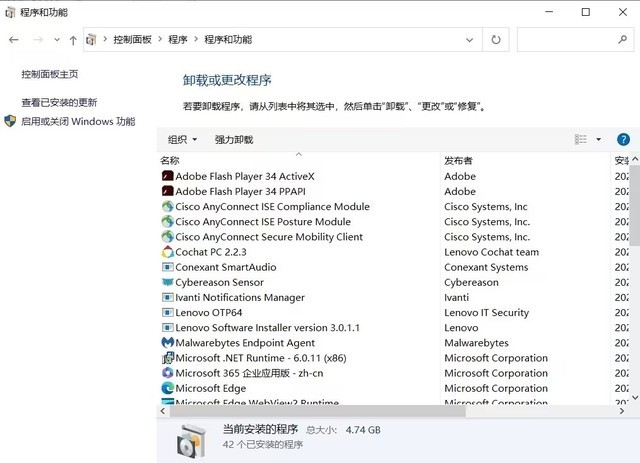640x463 pixels.
Task: Click the vertical scrollbar thumb
Action: point(635,206)
